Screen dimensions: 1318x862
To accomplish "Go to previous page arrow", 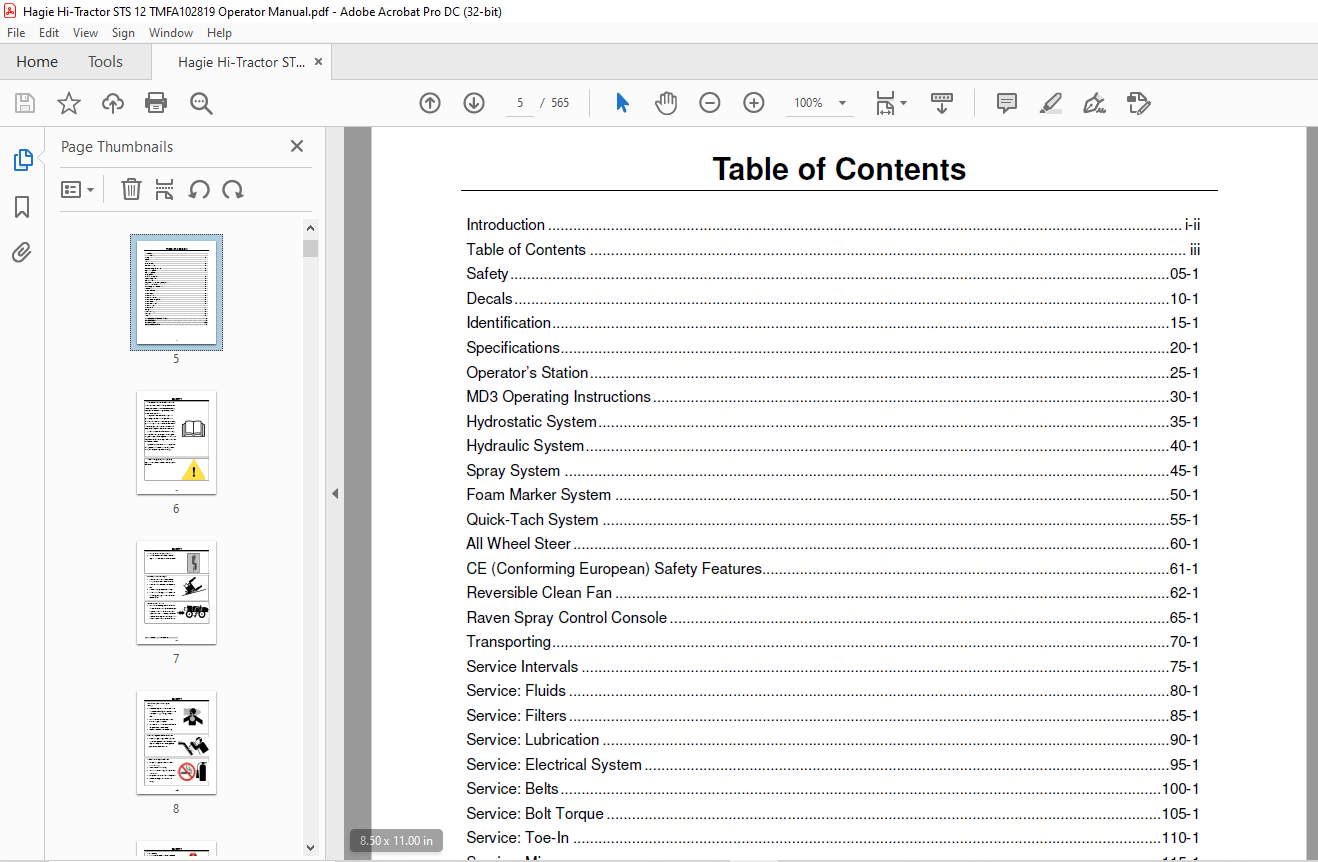I will (x=430, y=103).
